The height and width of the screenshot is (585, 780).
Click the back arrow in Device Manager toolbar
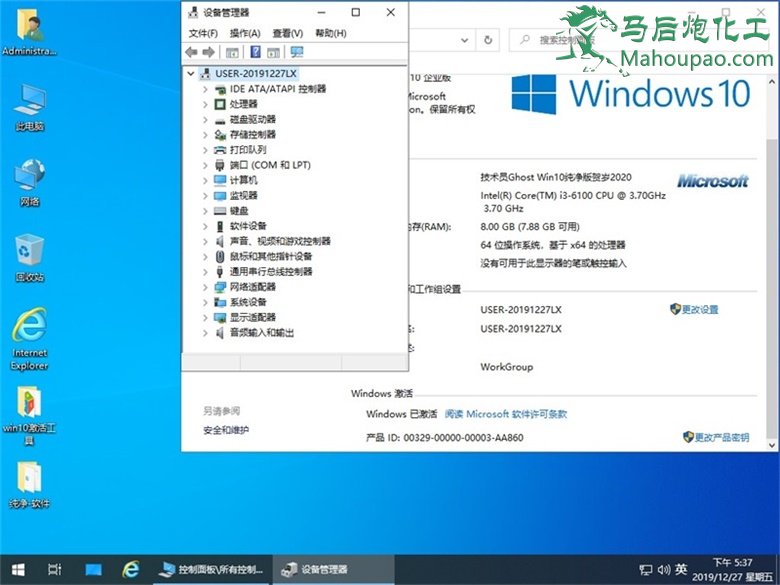pyautogui.click(x=192, y=52)
